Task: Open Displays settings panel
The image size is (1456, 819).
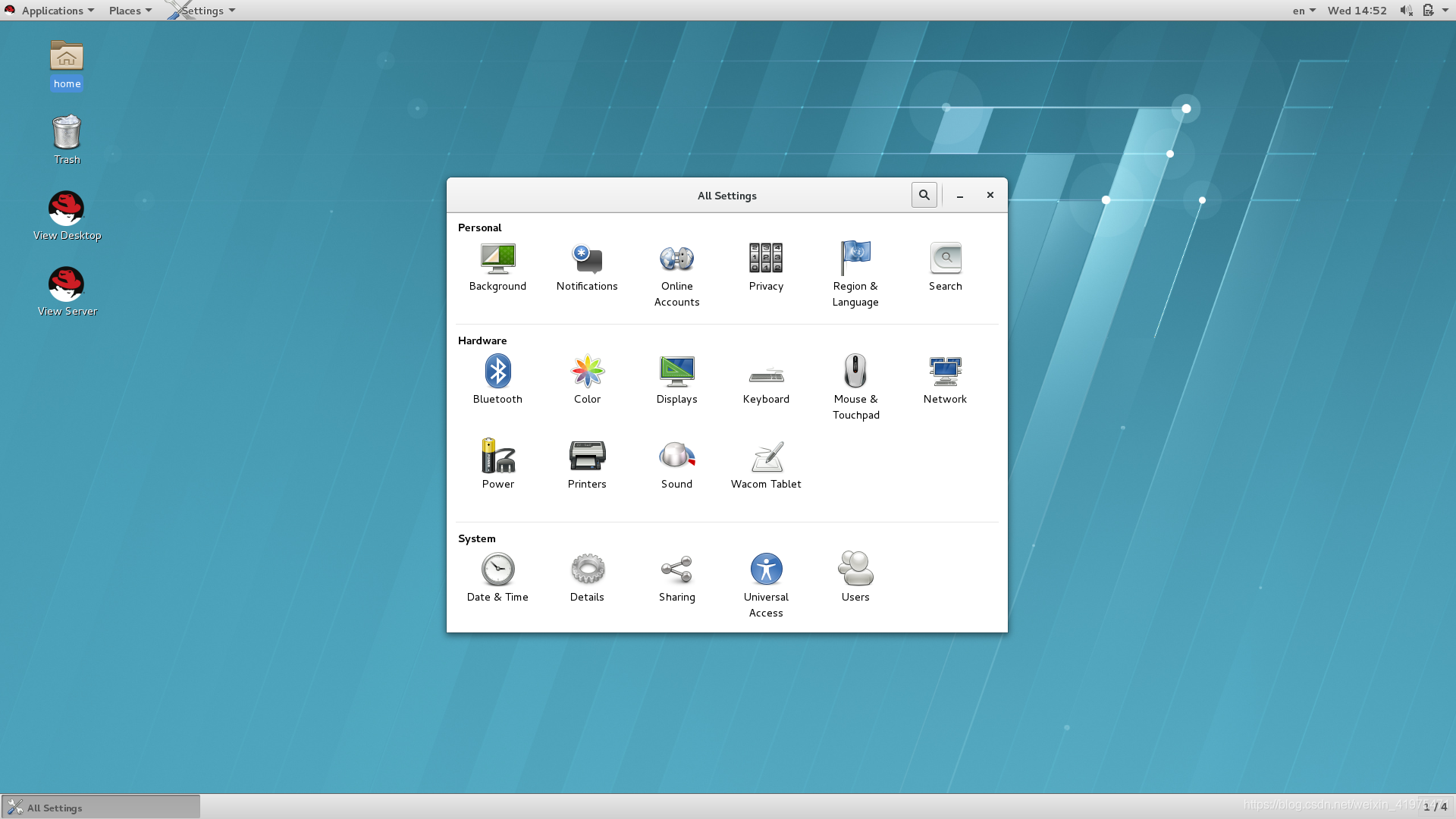Action: pyautogui.click(x=676, y=378)
